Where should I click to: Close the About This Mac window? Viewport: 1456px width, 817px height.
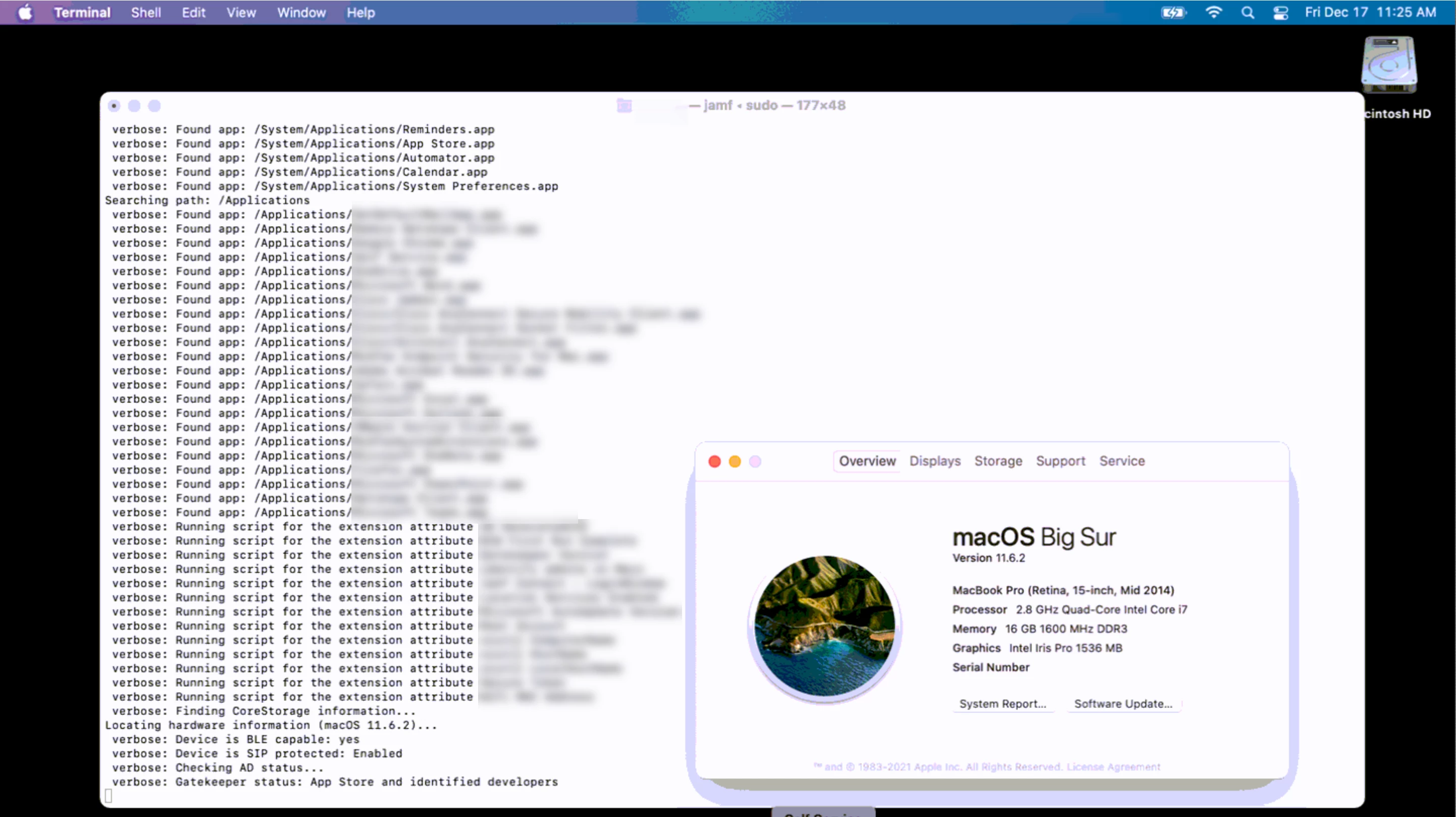tap(714, 462)
